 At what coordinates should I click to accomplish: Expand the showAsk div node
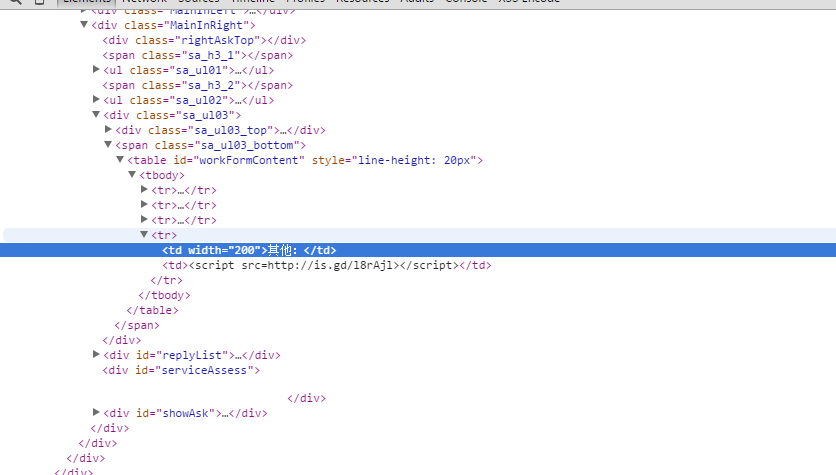coord(96,412)
